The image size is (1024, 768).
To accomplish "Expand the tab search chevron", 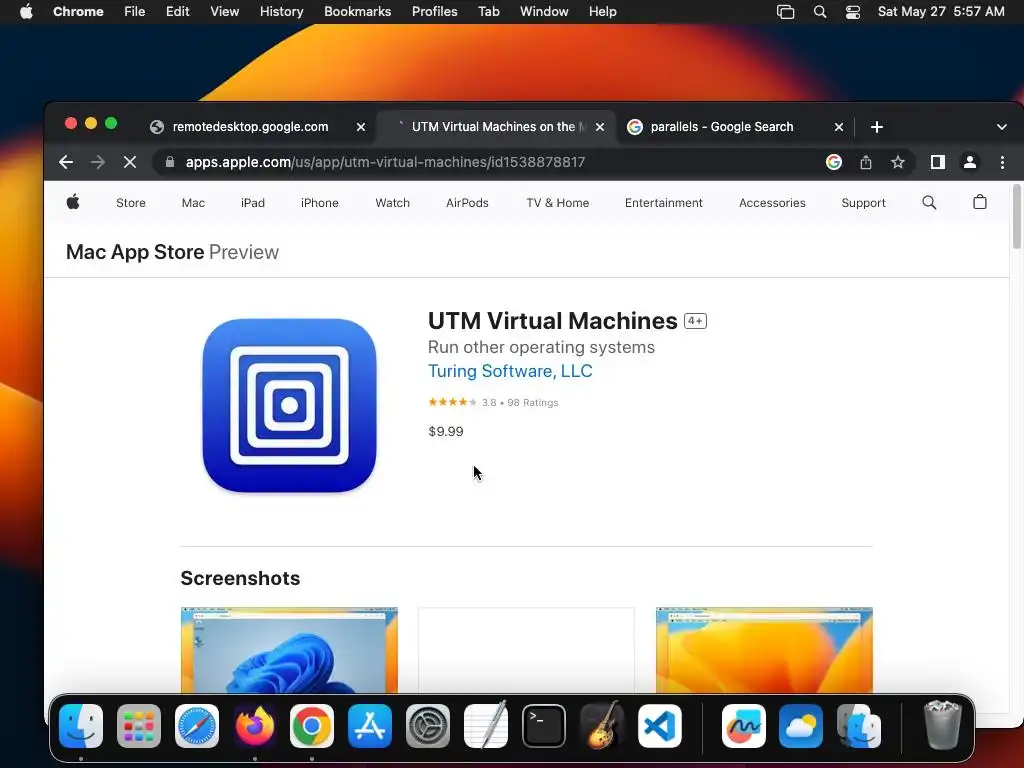I will (x=1002, y=127).
